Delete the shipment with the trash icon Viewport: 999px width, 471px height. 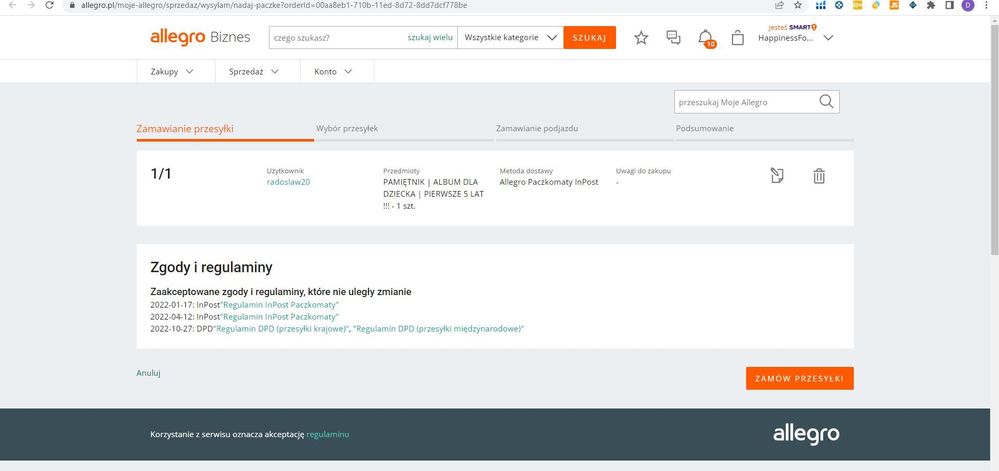(819, 176)
